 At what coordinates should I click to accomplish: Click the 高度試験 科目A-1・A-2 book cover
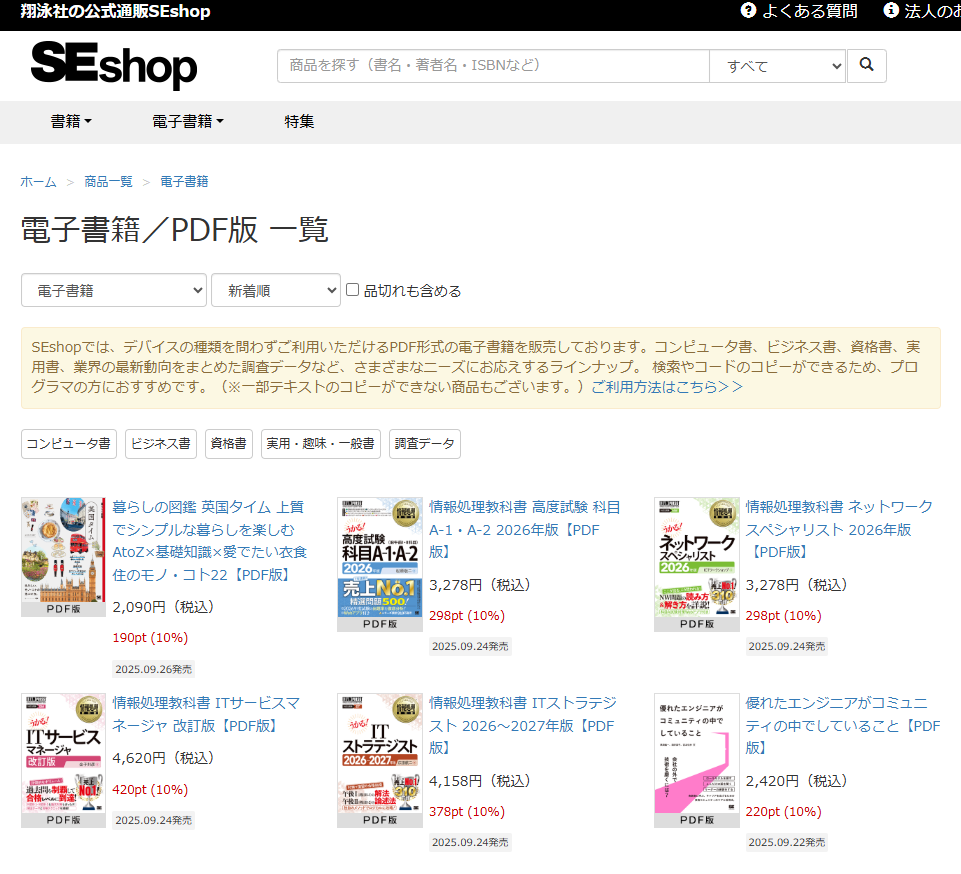[x=380, y=564]
